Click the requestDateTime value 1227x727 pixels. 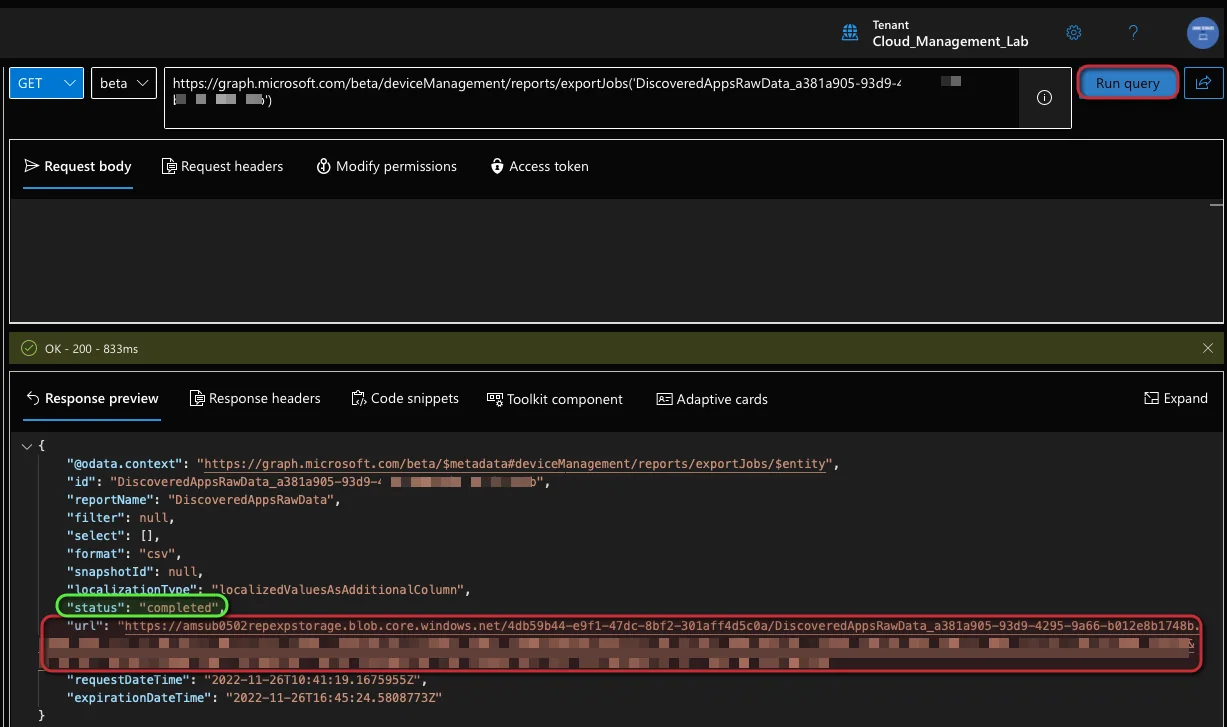311,679
